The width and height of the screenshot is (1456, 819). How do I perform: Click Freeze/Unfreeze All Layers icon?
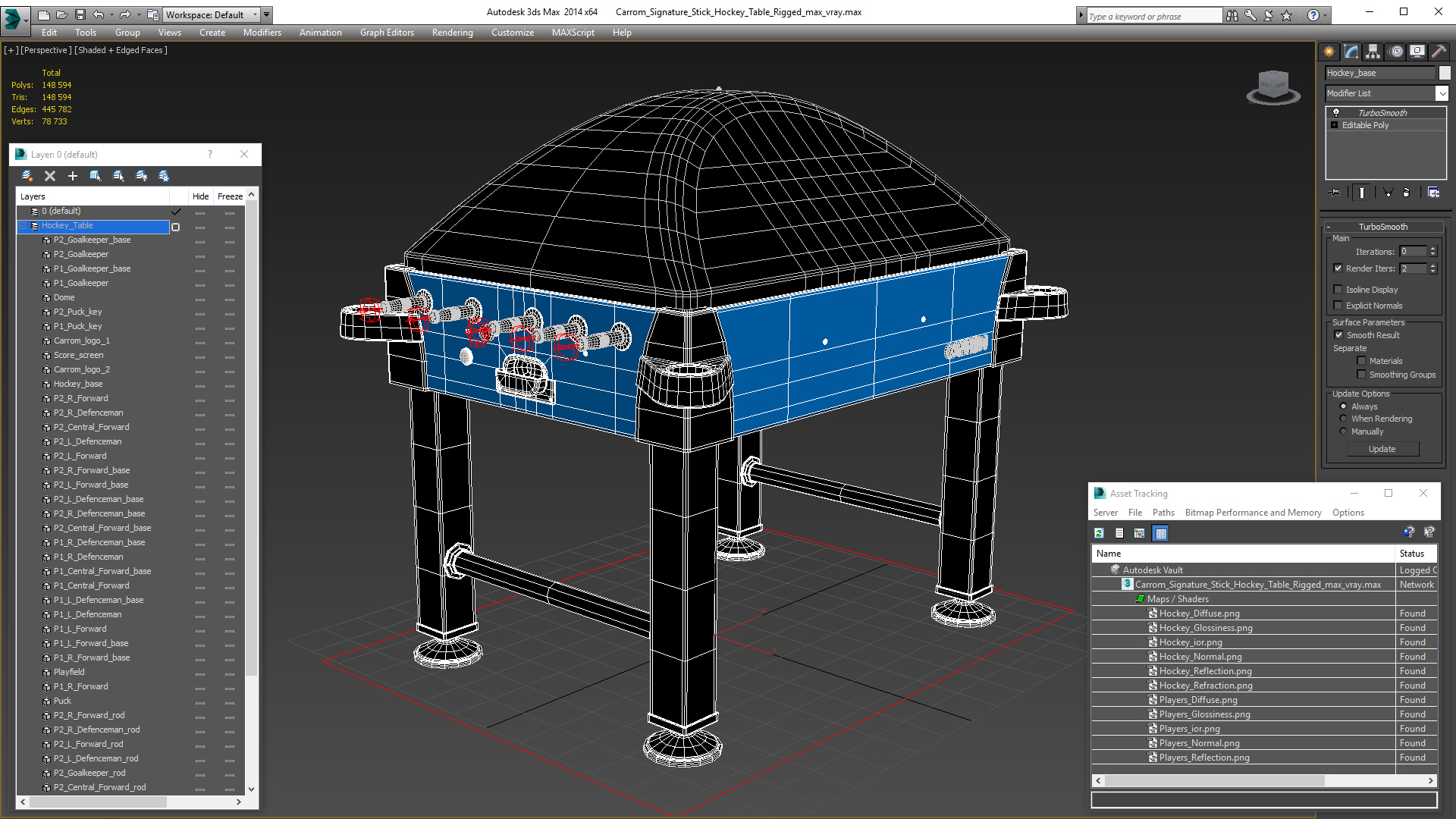[x=164, y=176]
